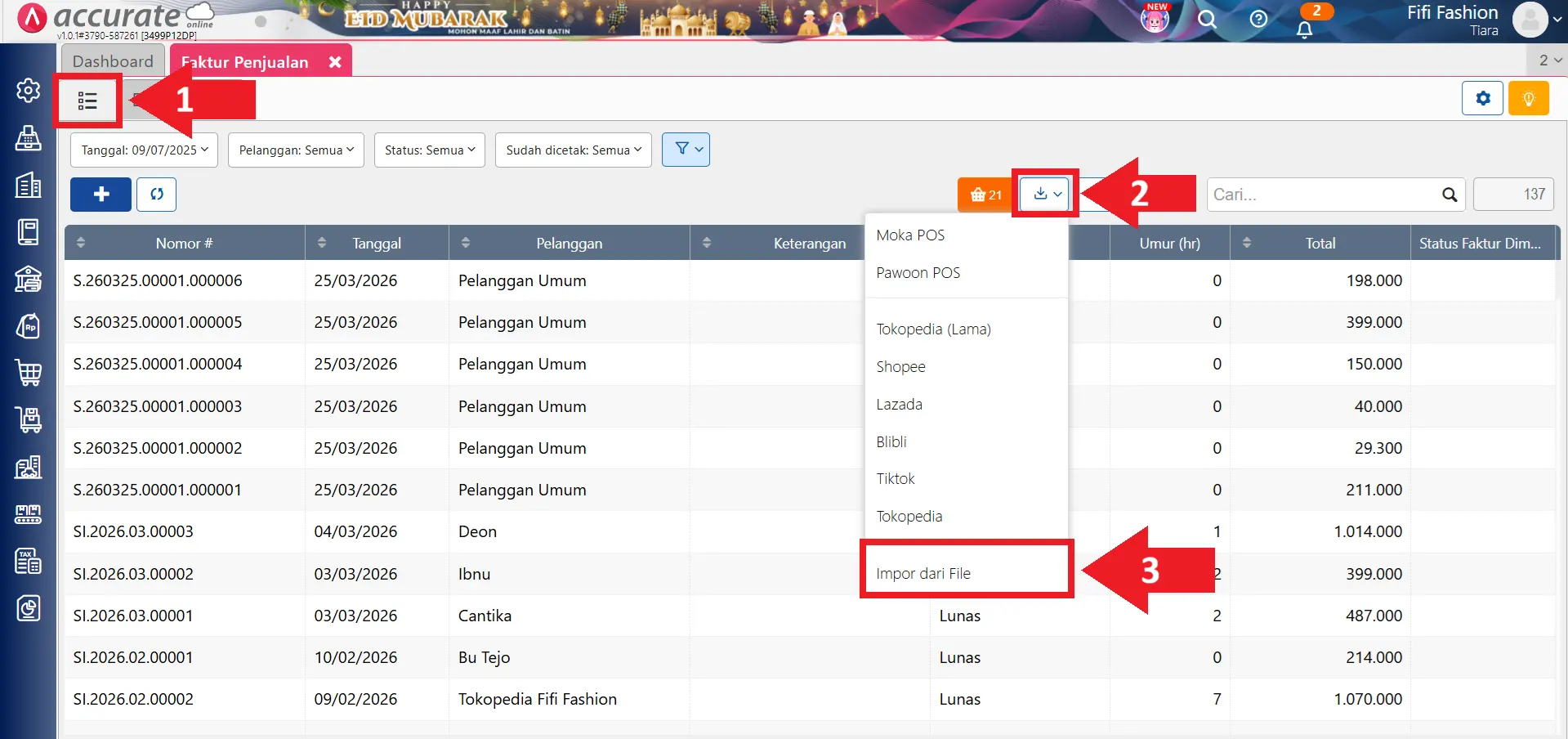
Task: Open the list view icon
Action: click(87, 101)
